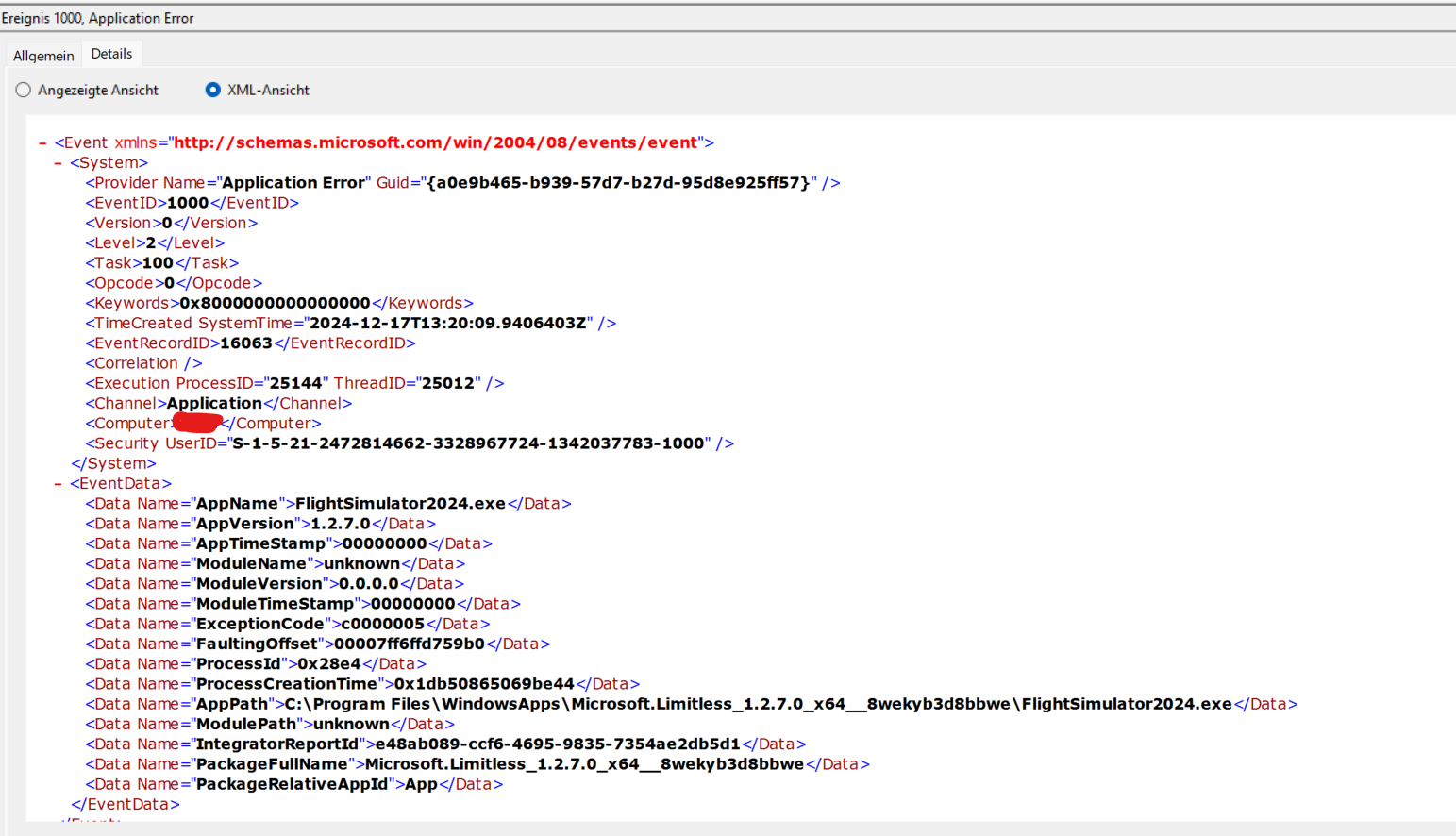Select the PackageFullName Microsoft.Limitless line
The image size is (1456, 836).
pos(477,764)
